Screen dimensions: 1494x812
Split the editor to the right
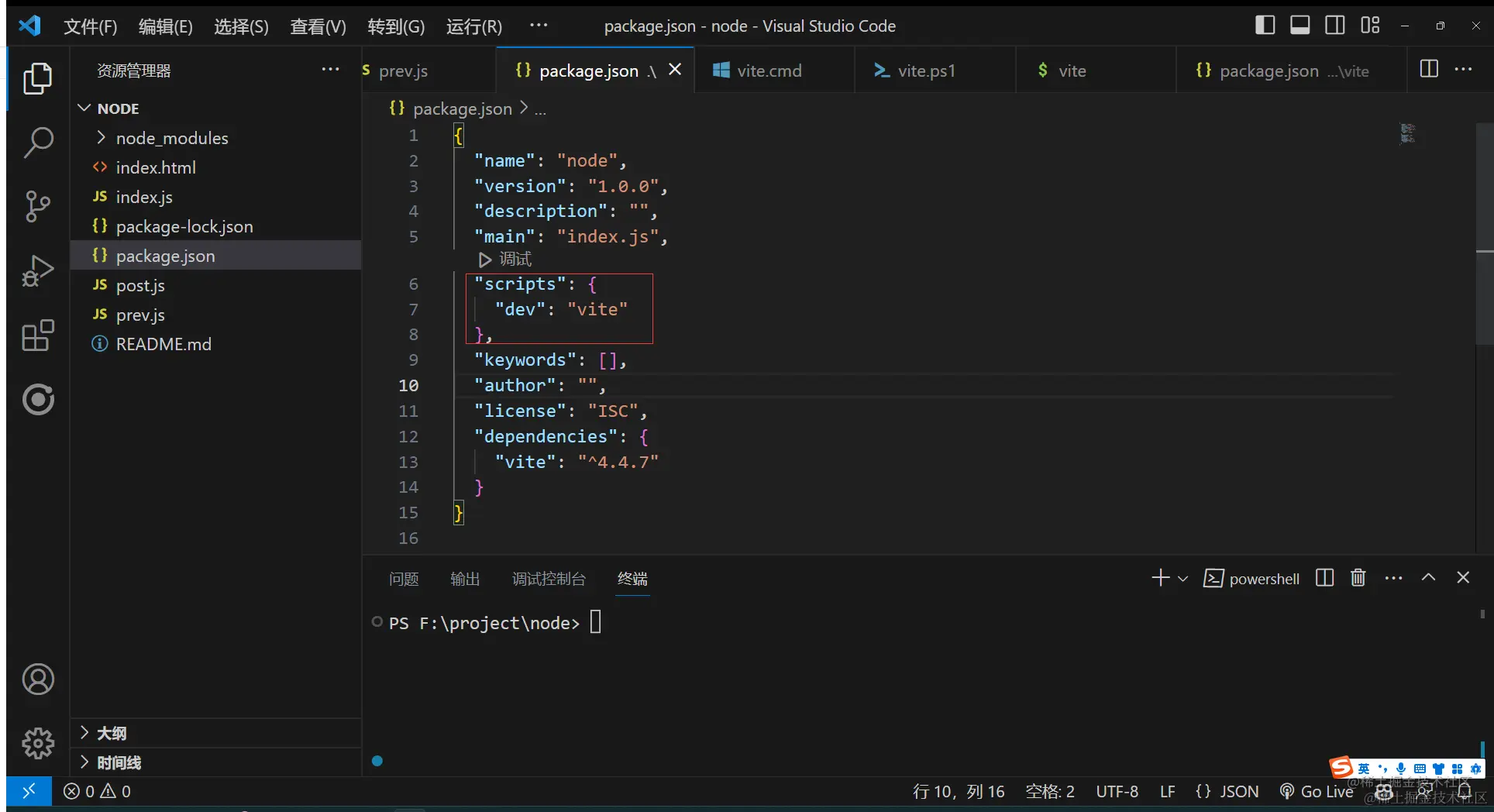pyautogui.click(x=1429, y=69)
